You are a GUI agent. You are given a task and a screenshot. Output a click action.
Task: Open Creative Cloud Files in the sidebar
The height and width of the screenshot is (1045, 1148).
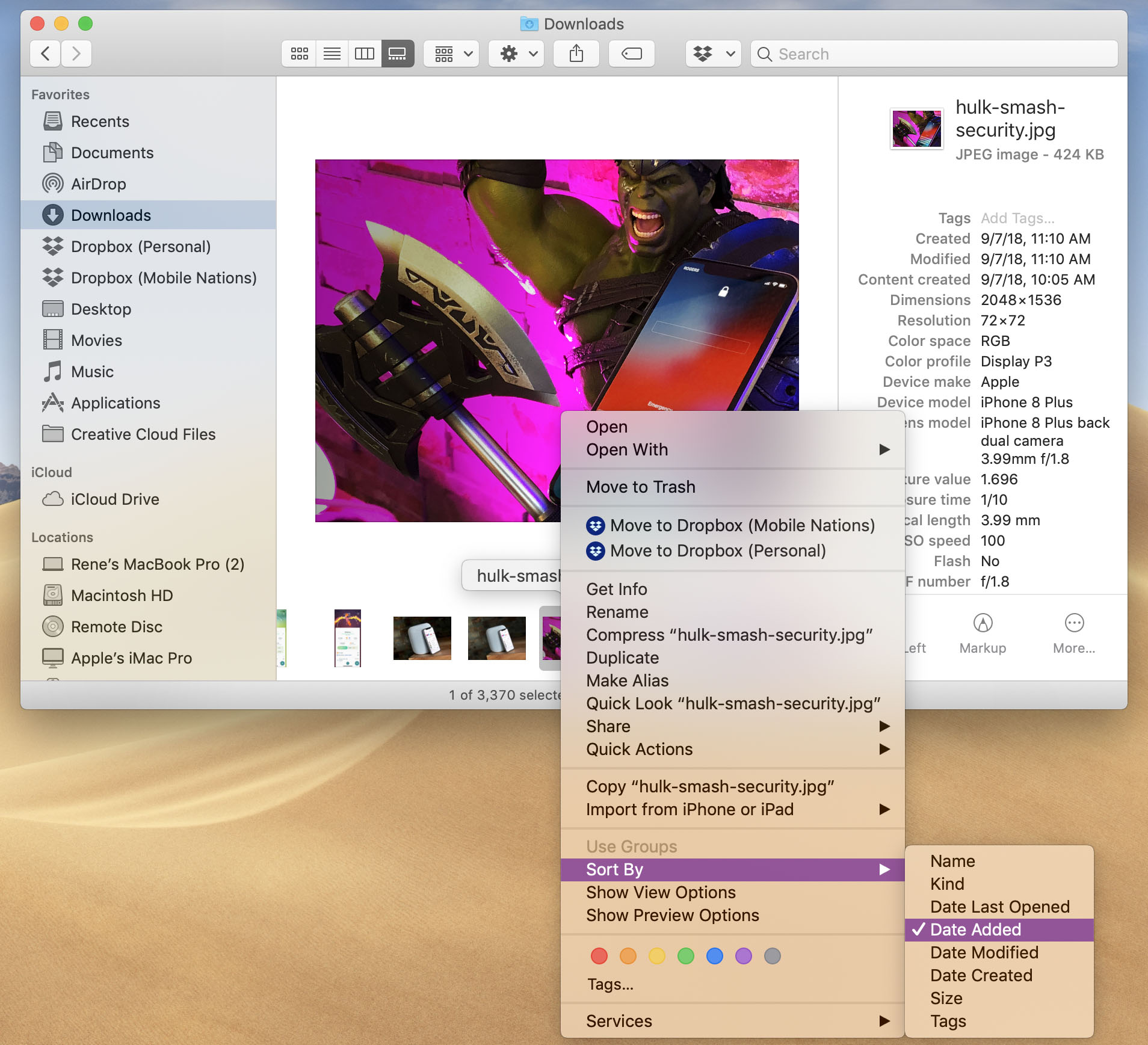[148, 434]
